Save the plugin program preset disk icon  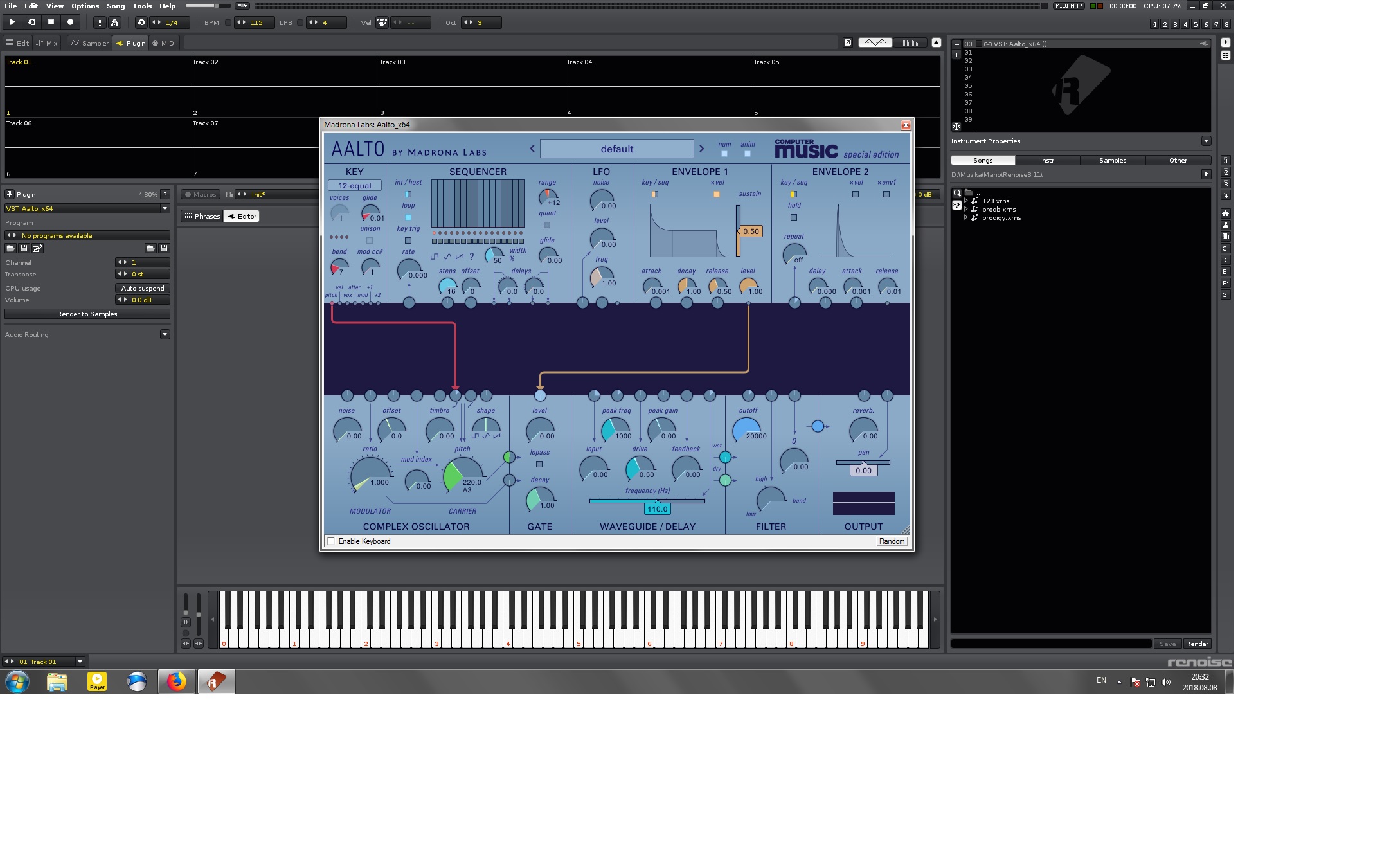24,248
